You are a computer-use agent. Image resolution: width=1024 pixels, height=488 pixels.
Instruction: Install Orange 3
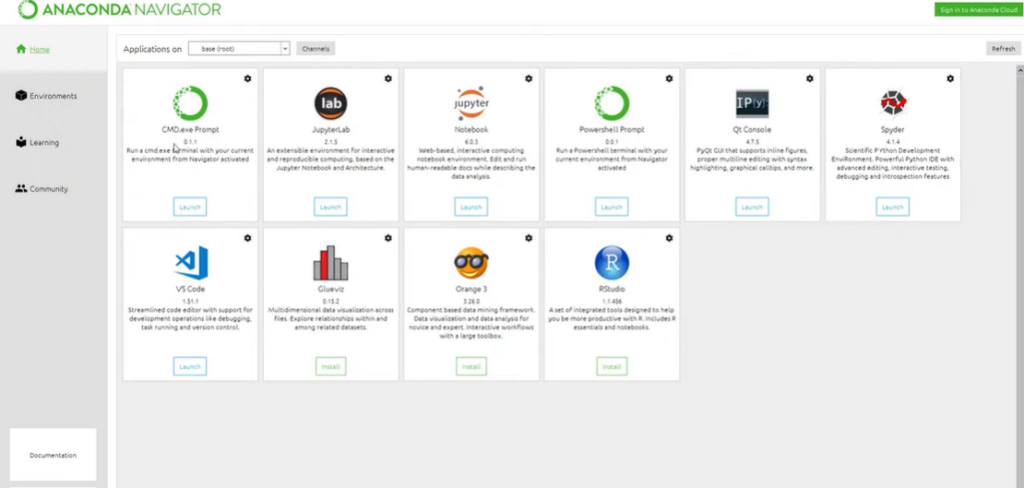(471, 366)
